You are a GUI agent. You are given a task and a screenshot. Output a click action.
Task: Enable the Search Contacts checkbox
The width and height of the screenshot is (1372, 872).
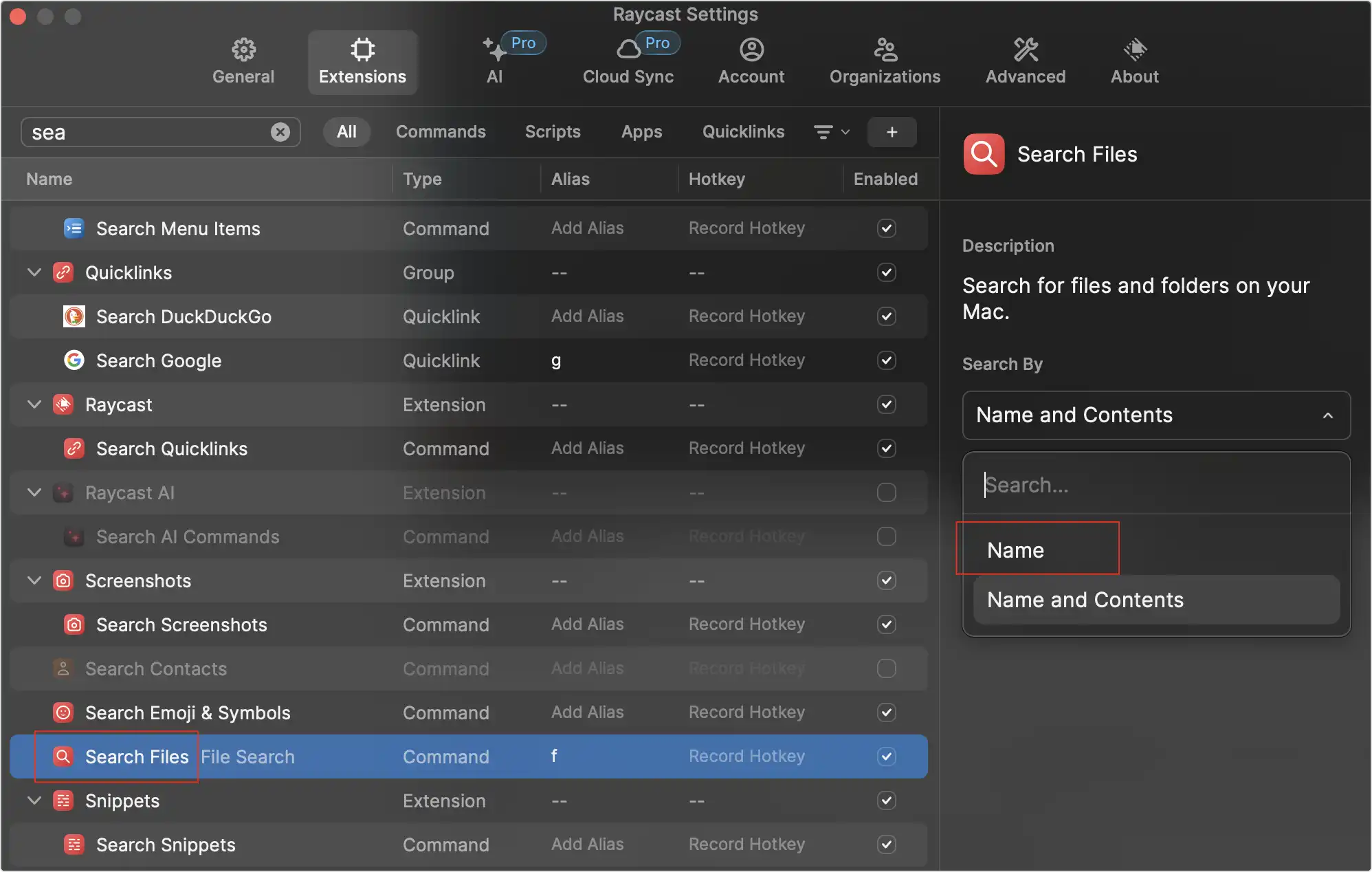(x=886, y=668)
